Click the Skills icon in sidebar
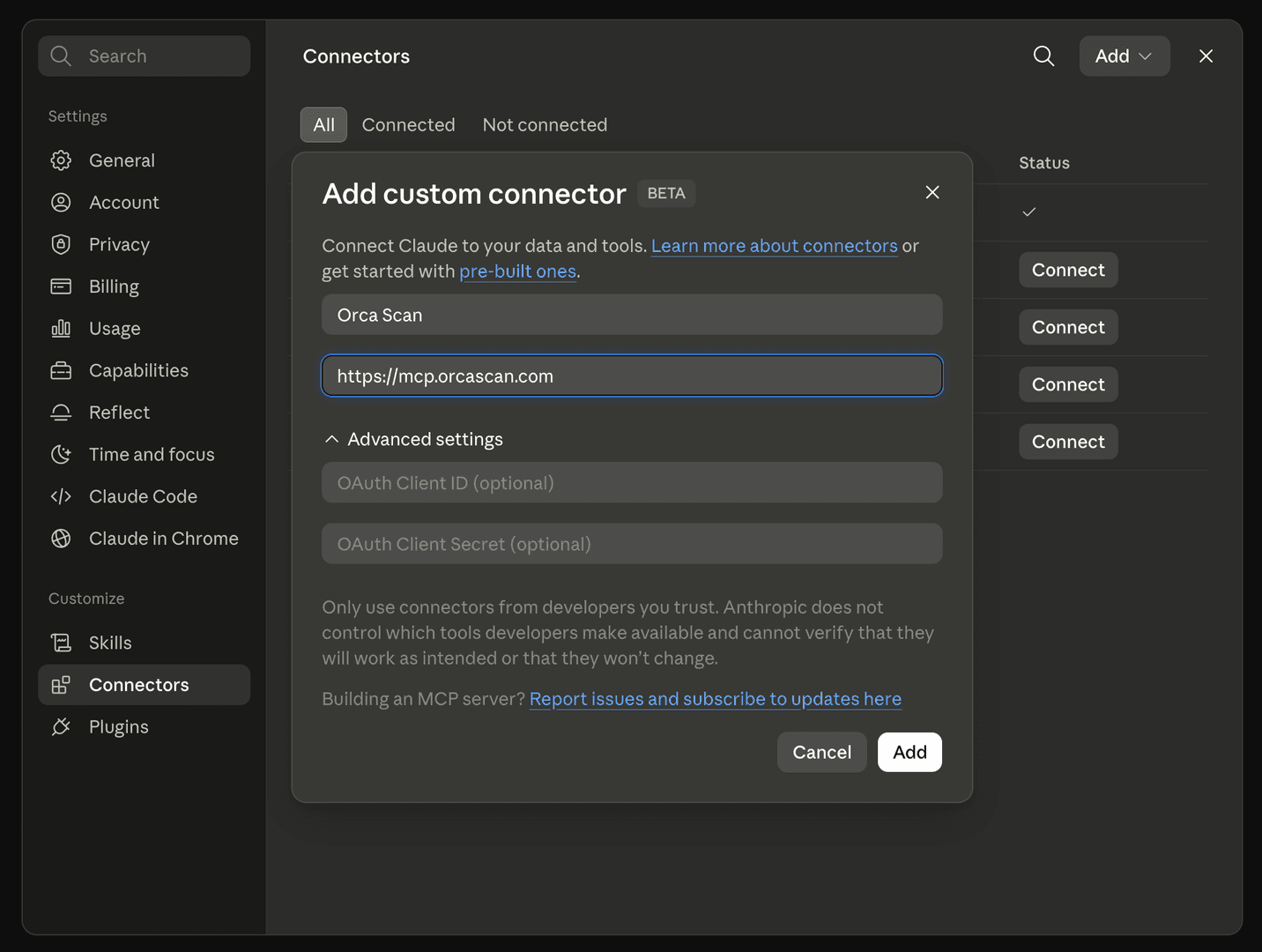1262x952 pixels. [61, 643]
